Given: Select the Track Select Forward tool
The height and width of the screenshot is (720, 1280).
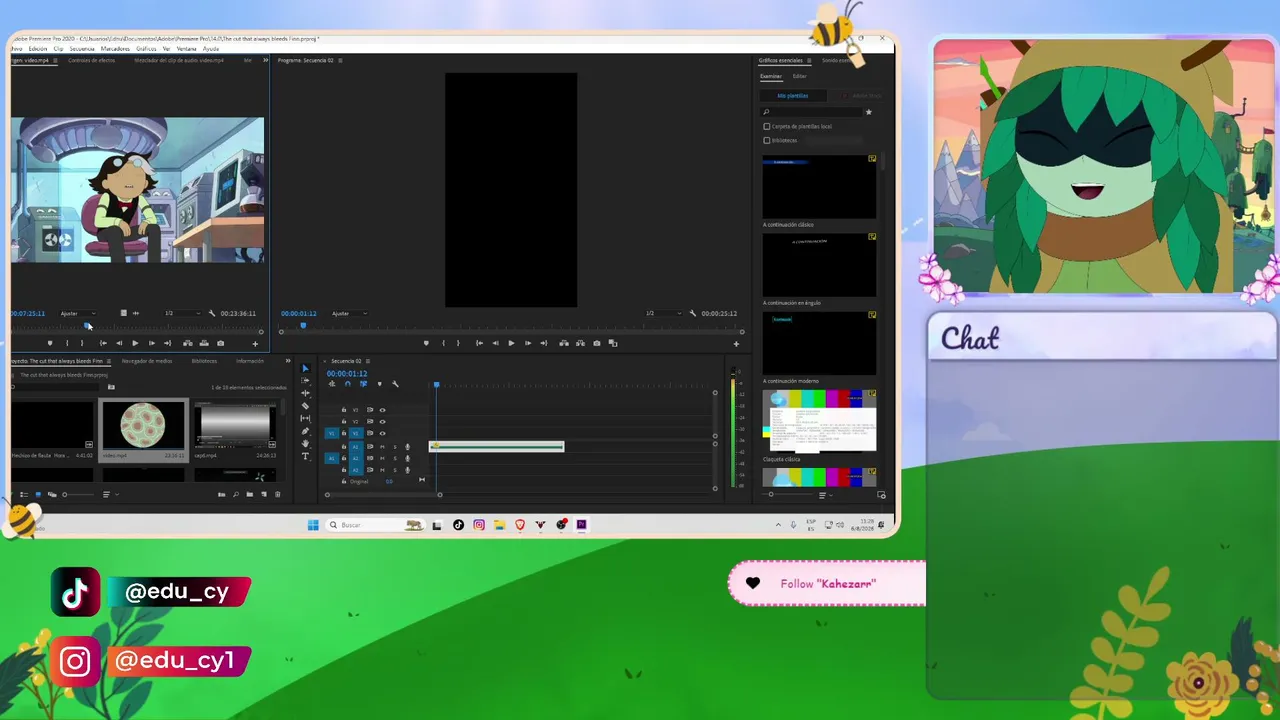Looking at the screenshot, I should (x=306, y=381).
